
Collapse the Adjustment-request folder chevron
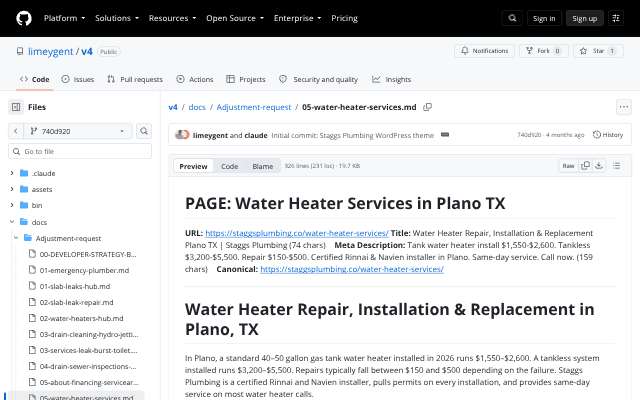16,238
